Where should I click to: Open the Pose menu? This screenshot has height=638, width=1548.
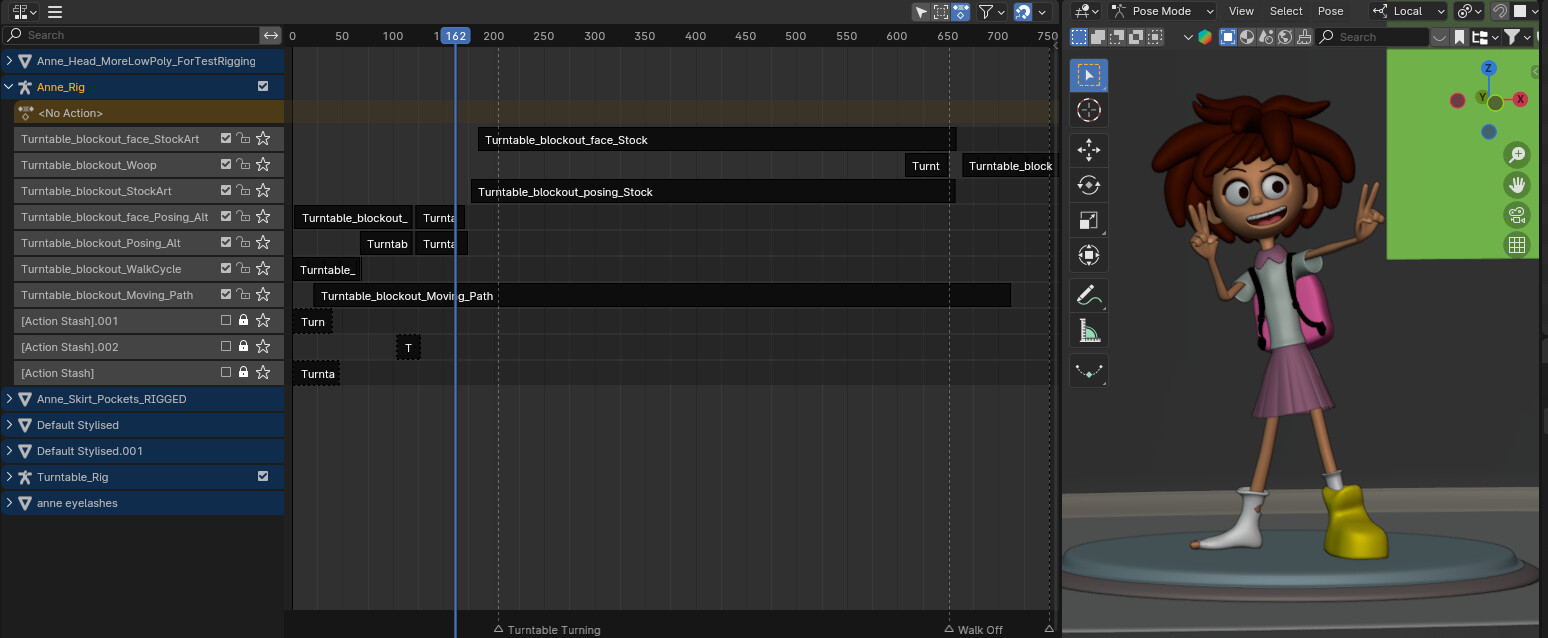tap(1331, 11)
